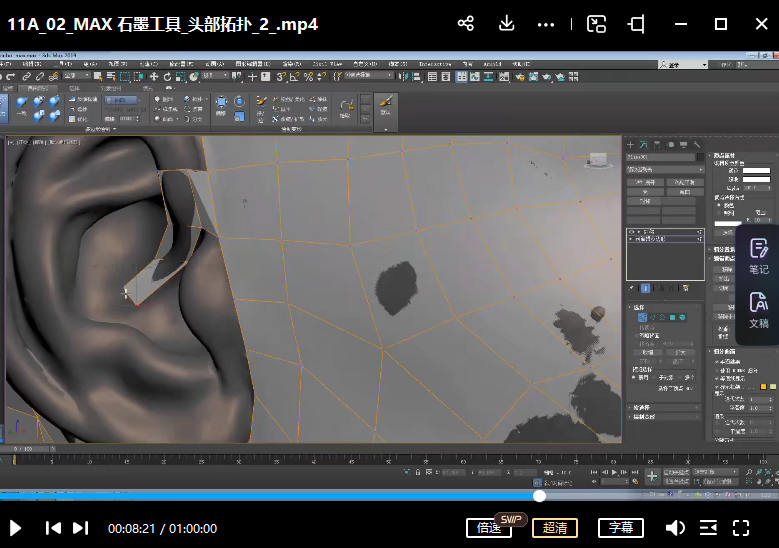
Task: Enter fullscreen video mode
Action: tap(741, 528)
